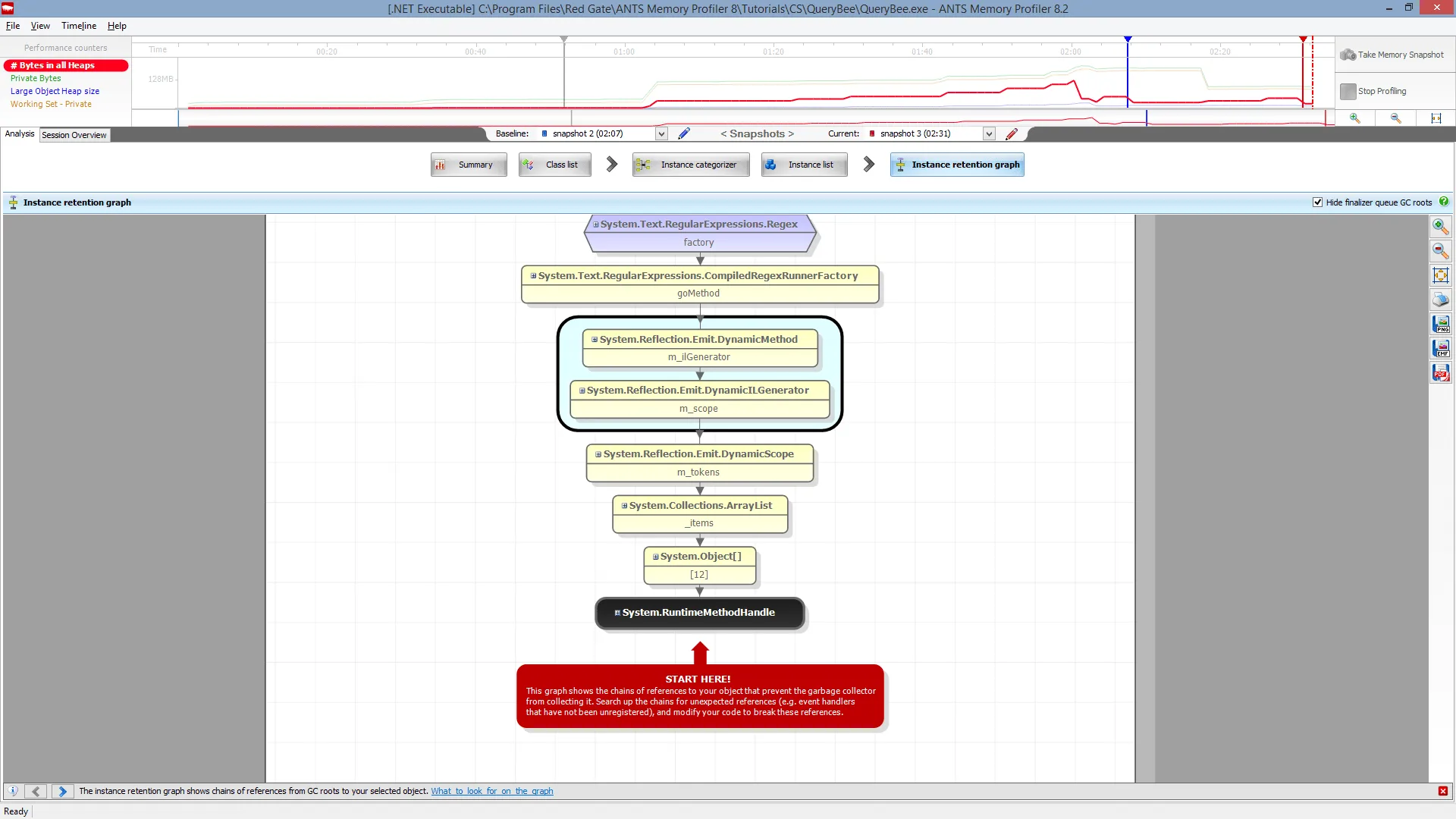Open the Current snapshot dropdown
1456x819 pixels.
tap(989, 133)
